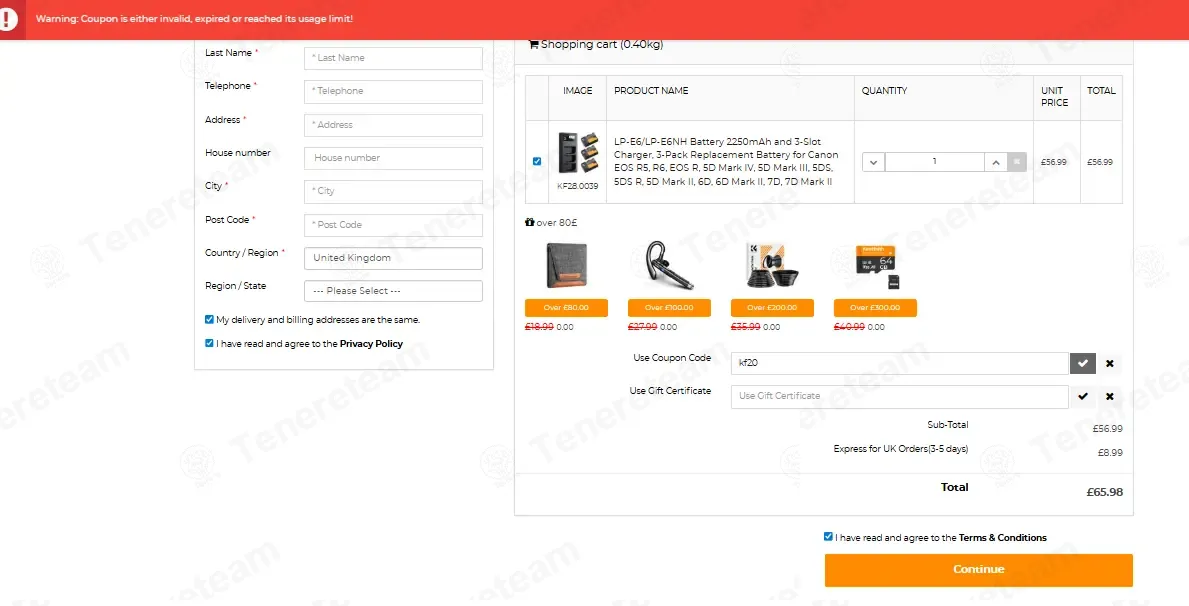The width and height of the screenshot is (1189, 606).
Task: Increase quantity with up arrow
Action: [995, 162]
